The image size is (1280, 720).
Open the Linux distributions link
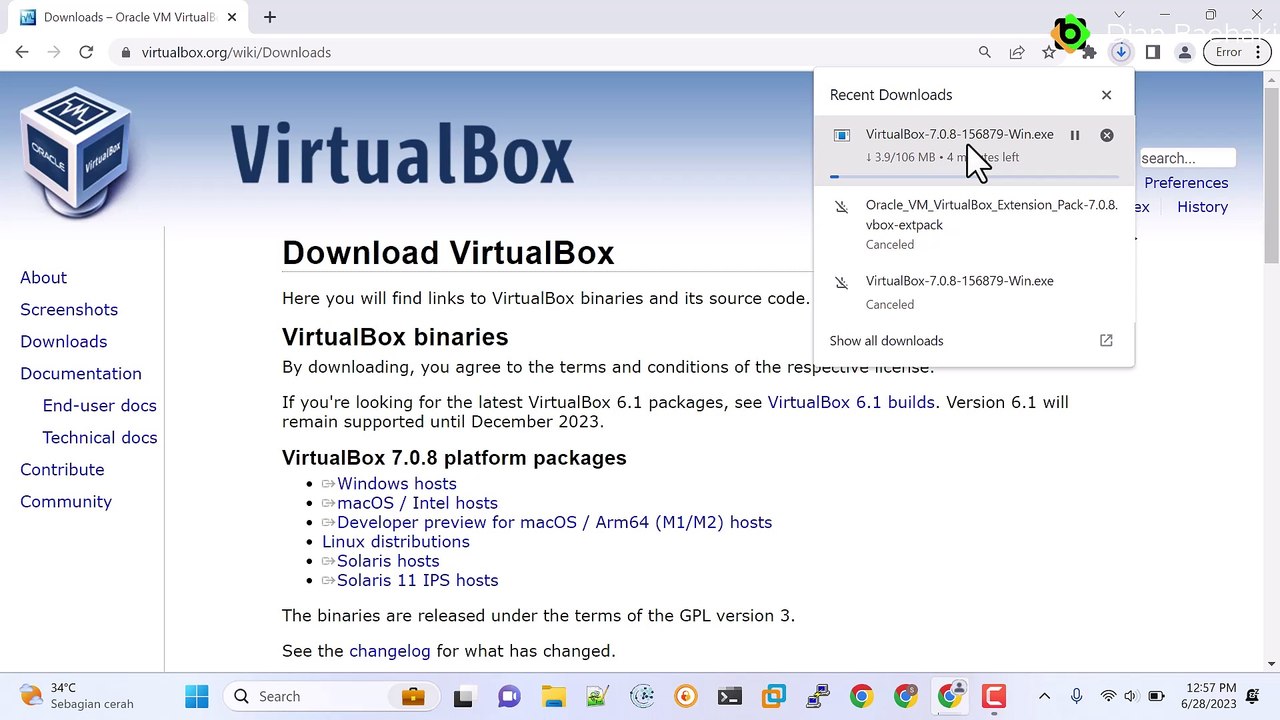click(x=395, y=542)
